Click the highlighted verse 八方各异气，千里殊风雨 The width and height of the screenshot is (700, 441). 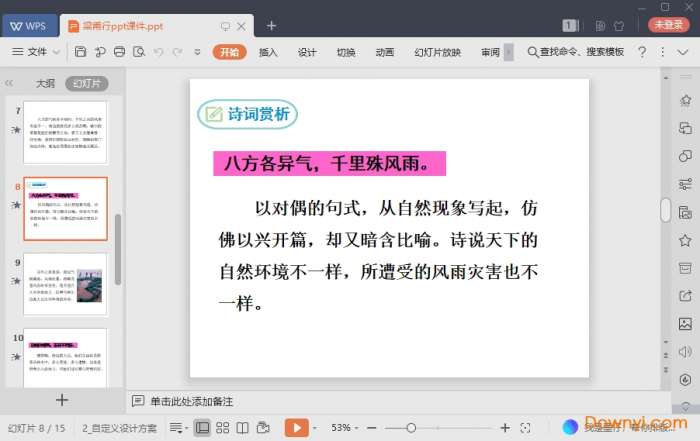(x=329, y=163)
